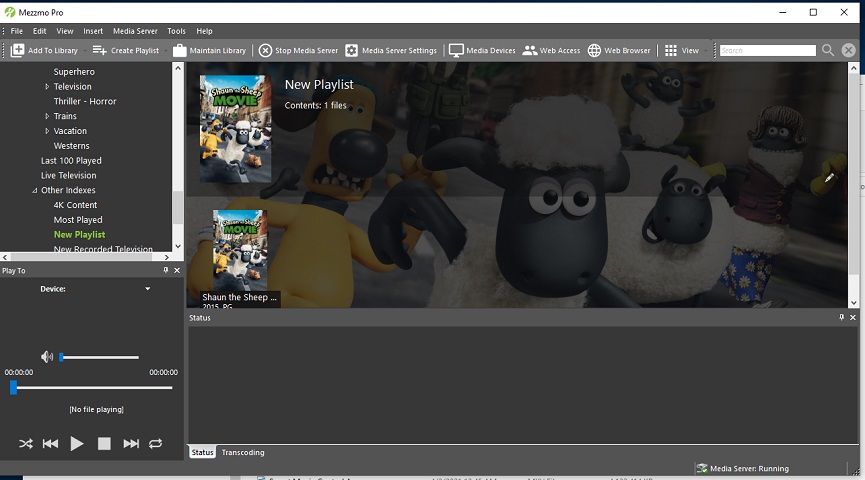This screenshot has height=480, width=865.
Task: Open the Create Playlist dropdown arrow
Action: coord(165,51)
